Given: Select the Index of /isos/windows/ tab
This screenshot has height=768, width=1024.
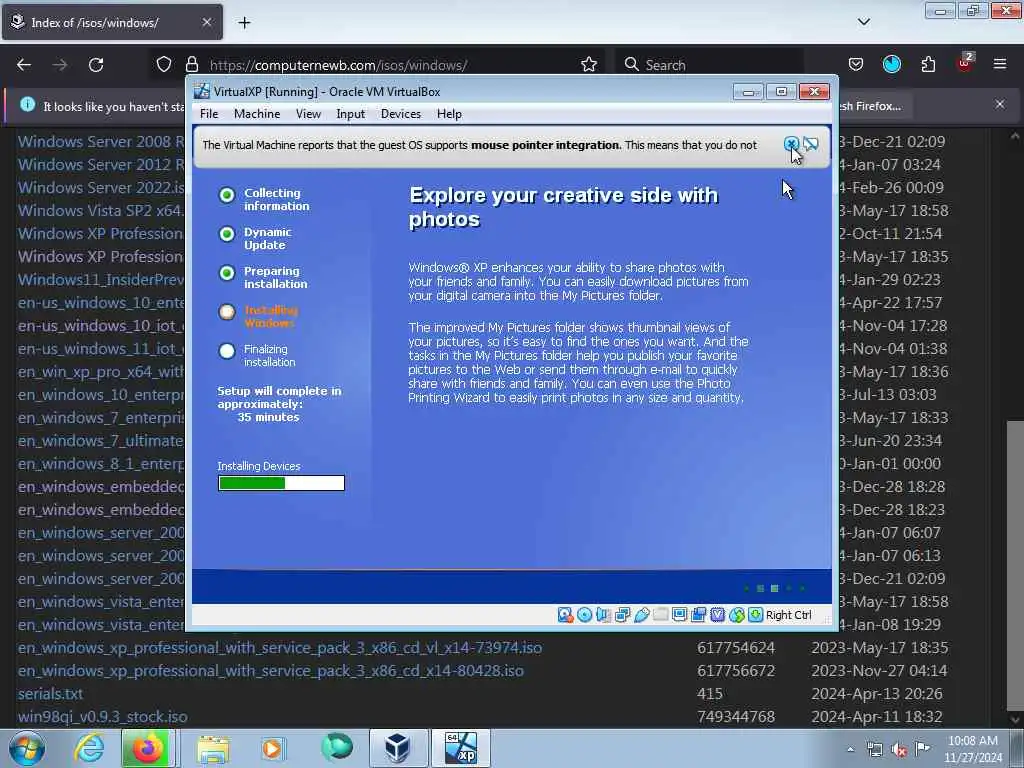Looking at the screenshot, I should click(112, 22).
